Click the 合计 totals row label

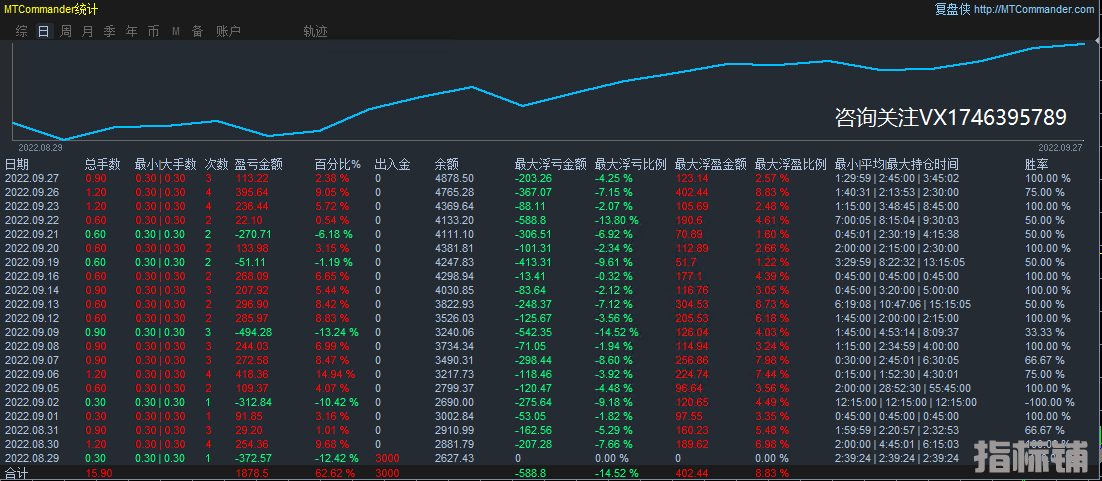(15, 473)
